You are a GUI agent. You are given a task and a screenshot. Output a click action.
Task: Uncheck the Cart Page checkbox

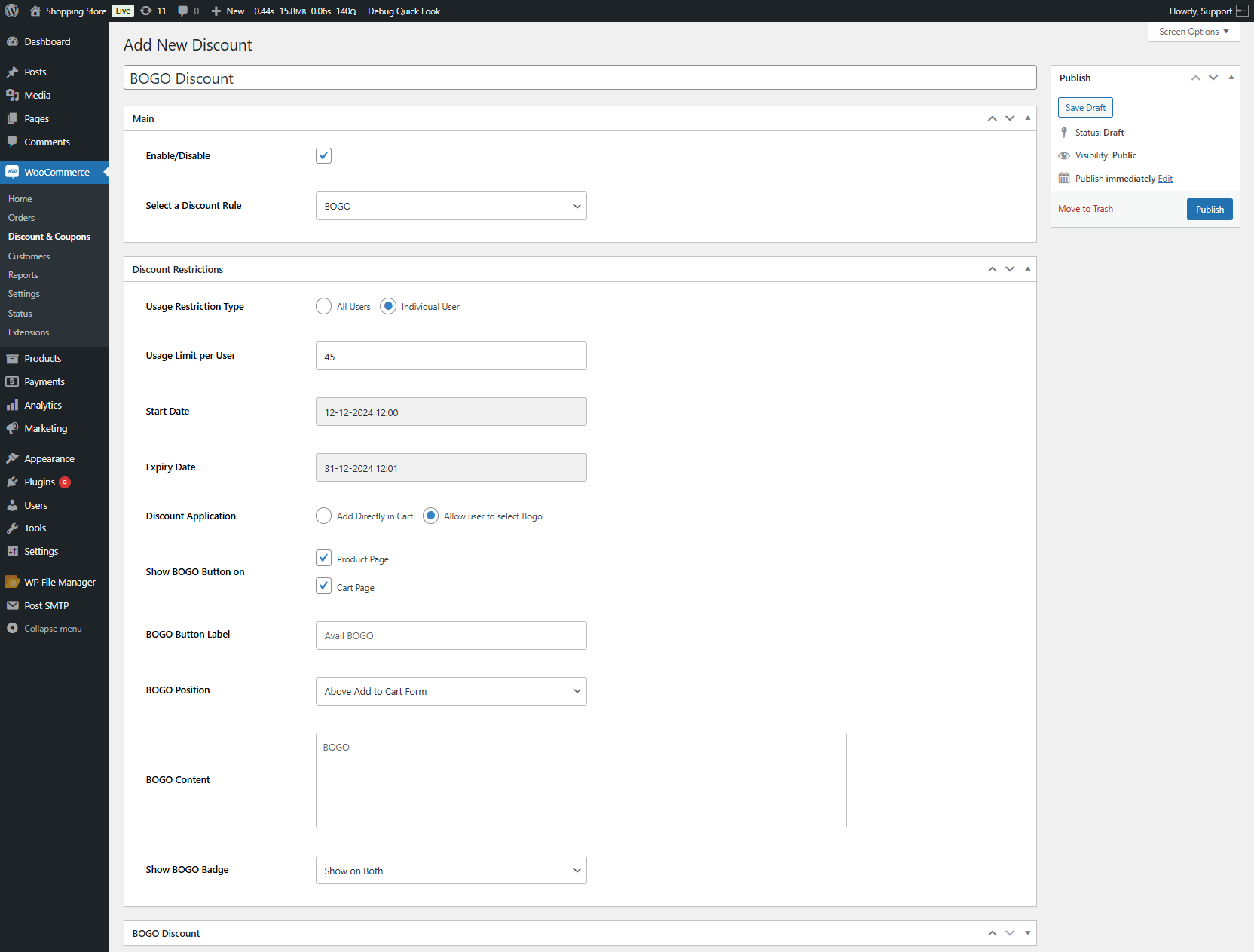pos(323,586)
